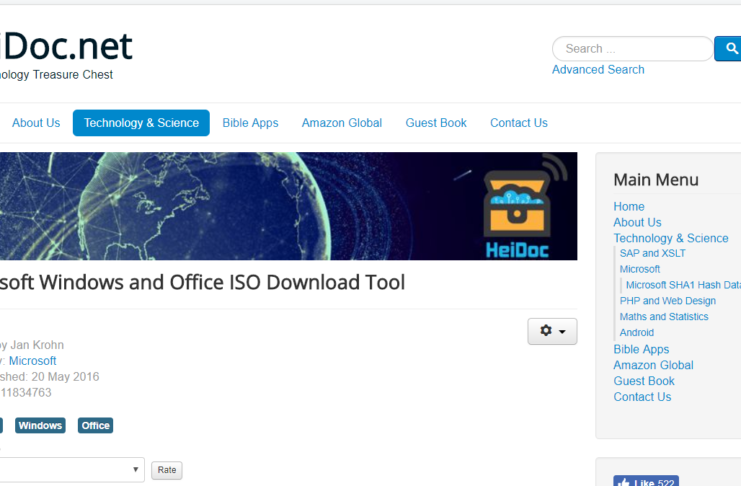The image size is (741, 486).
Task: Open Bible Apps in top navigation
Action: tap(250, 123)
